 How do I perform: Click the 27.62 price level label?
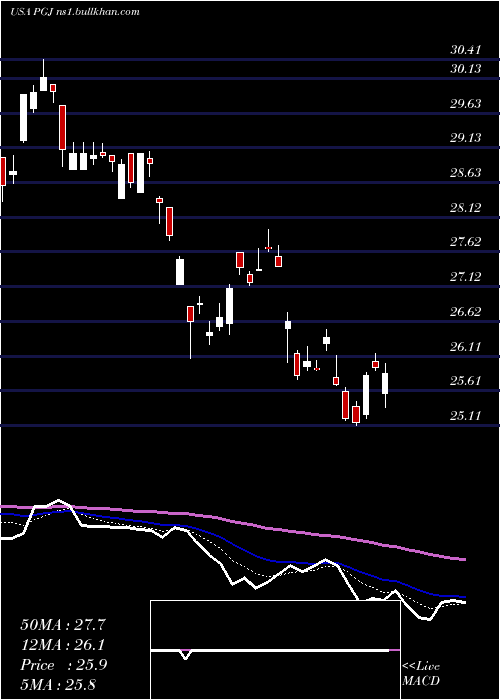click(x=466, y=242)
